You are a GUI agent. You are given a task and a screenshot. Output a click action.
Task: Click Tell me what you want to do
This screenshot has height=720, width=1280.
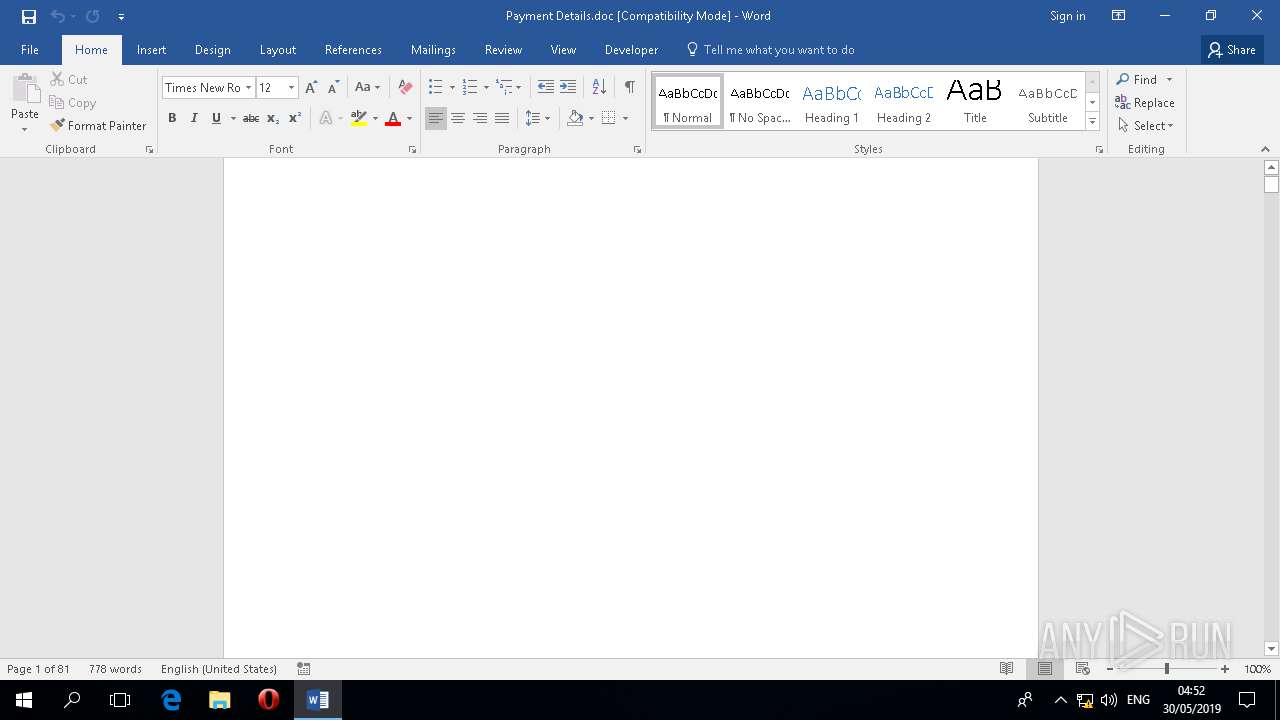[770, 50]
